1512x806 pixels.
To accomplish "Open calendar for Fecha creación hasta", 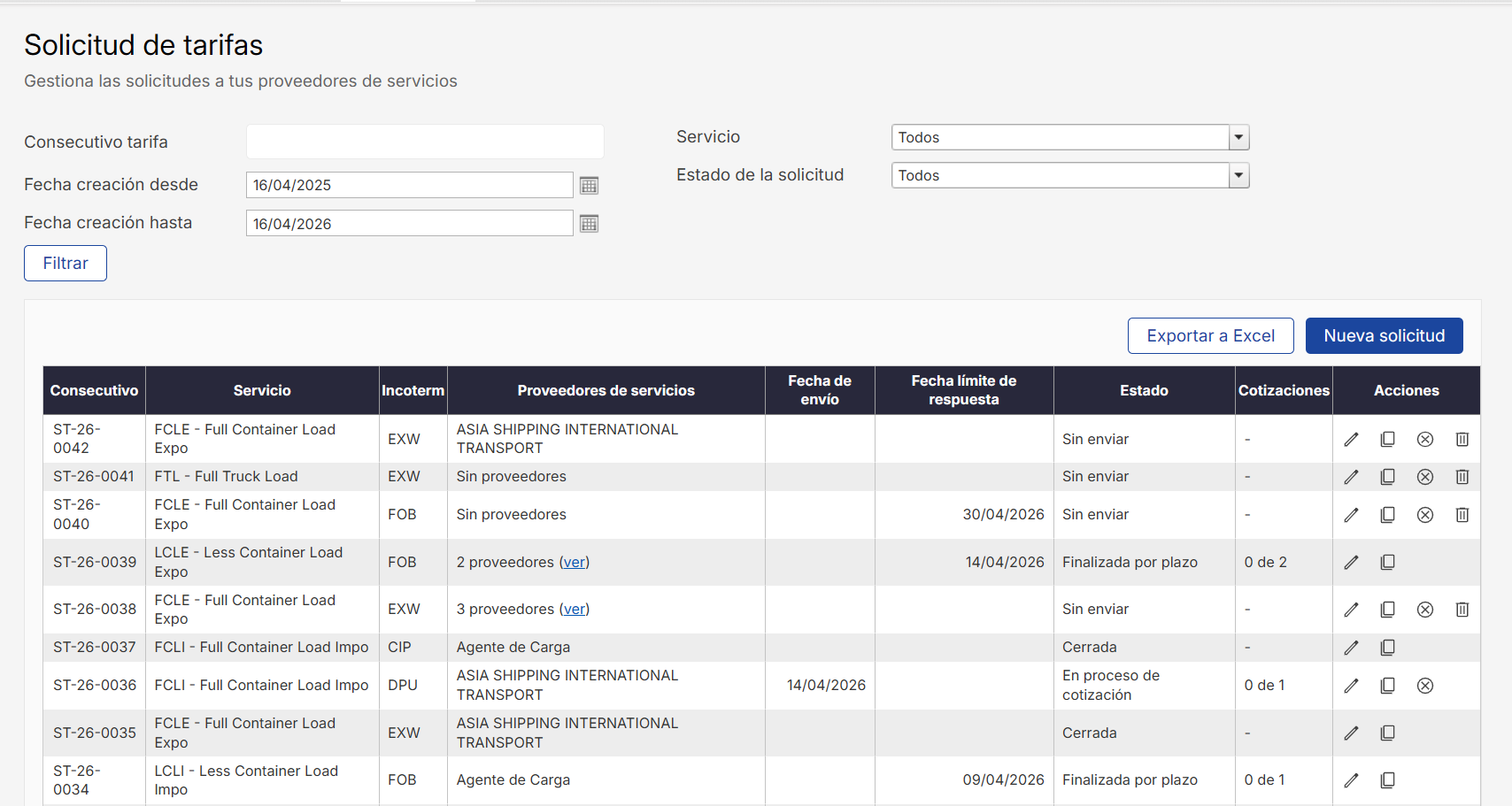I will coord(589,223).
